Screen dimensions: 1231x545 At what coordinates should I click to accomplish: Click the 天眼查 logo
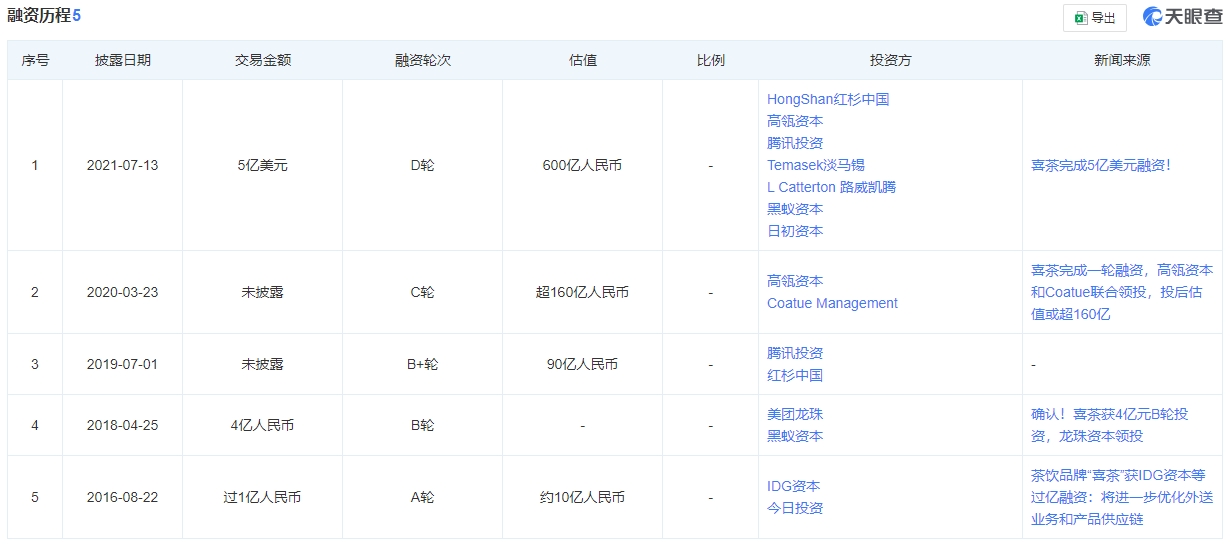point(1182,17)
